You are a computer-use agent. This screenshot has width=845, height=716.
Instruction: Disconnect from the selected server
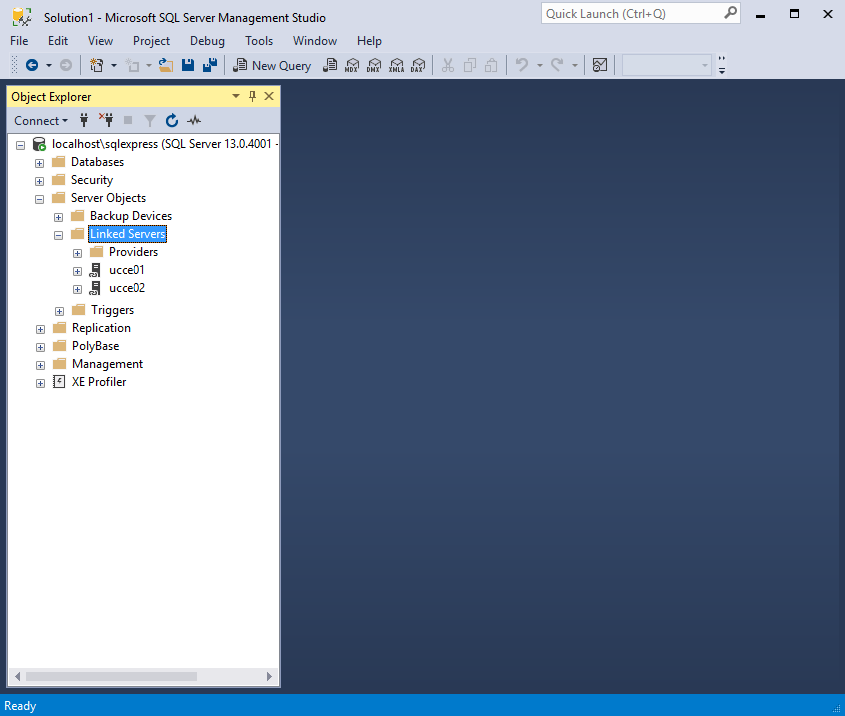[x=106, y=120]
